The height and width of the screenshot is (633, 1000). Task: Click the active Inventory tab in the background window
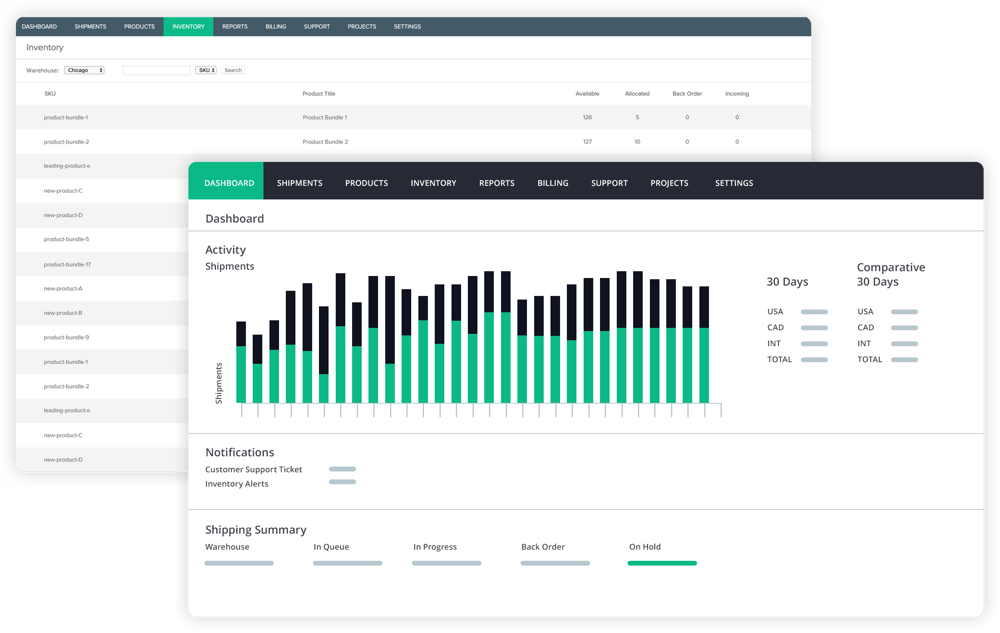[188, 27]
